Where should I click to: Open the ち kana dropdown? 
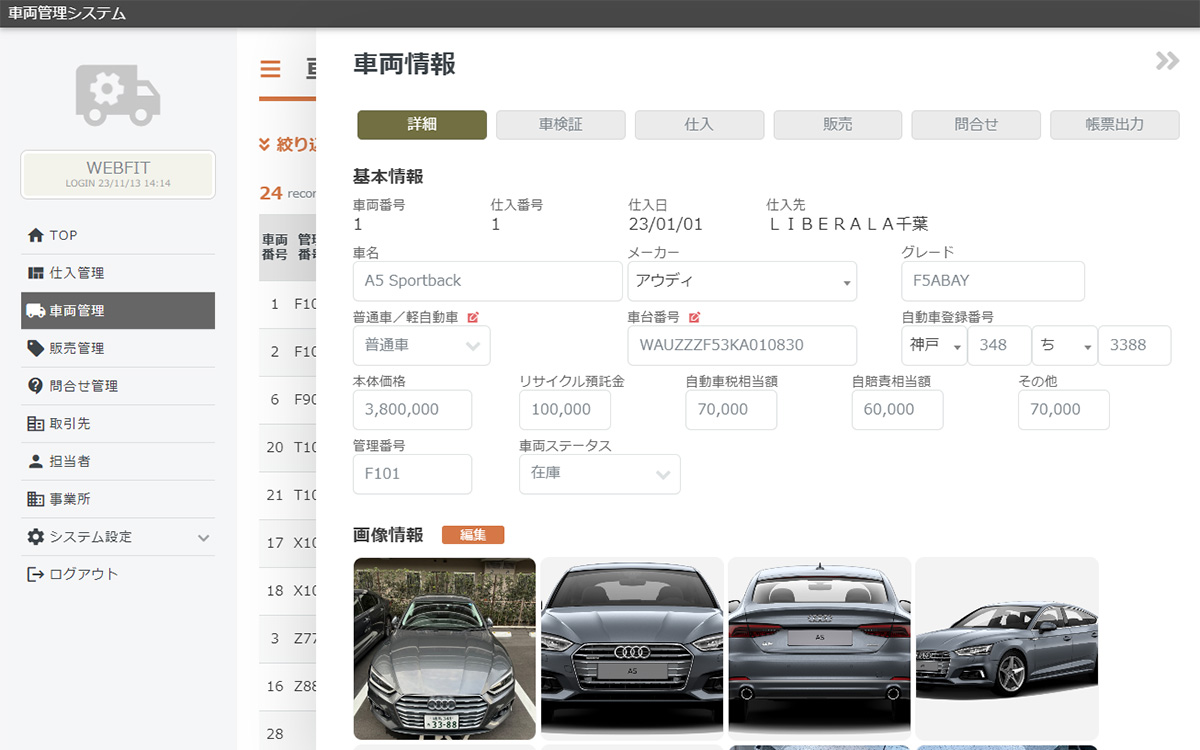click(1065, 345)
